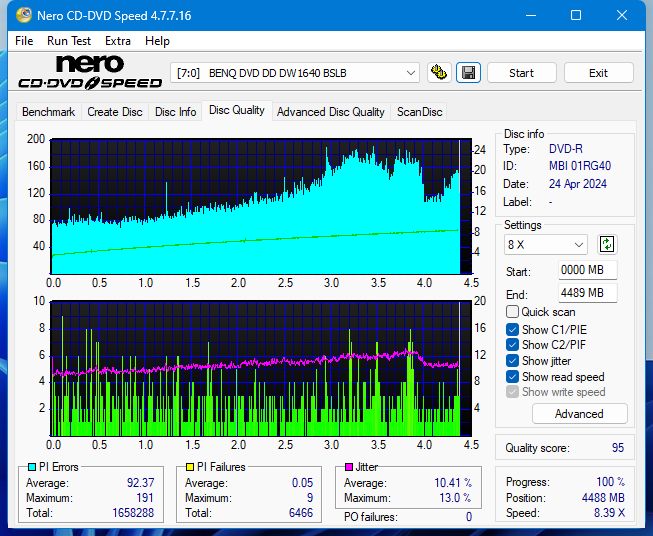653x536 pixels.
Task: Click the PI Errors upper graph
Action: click(x=261, y=206)
